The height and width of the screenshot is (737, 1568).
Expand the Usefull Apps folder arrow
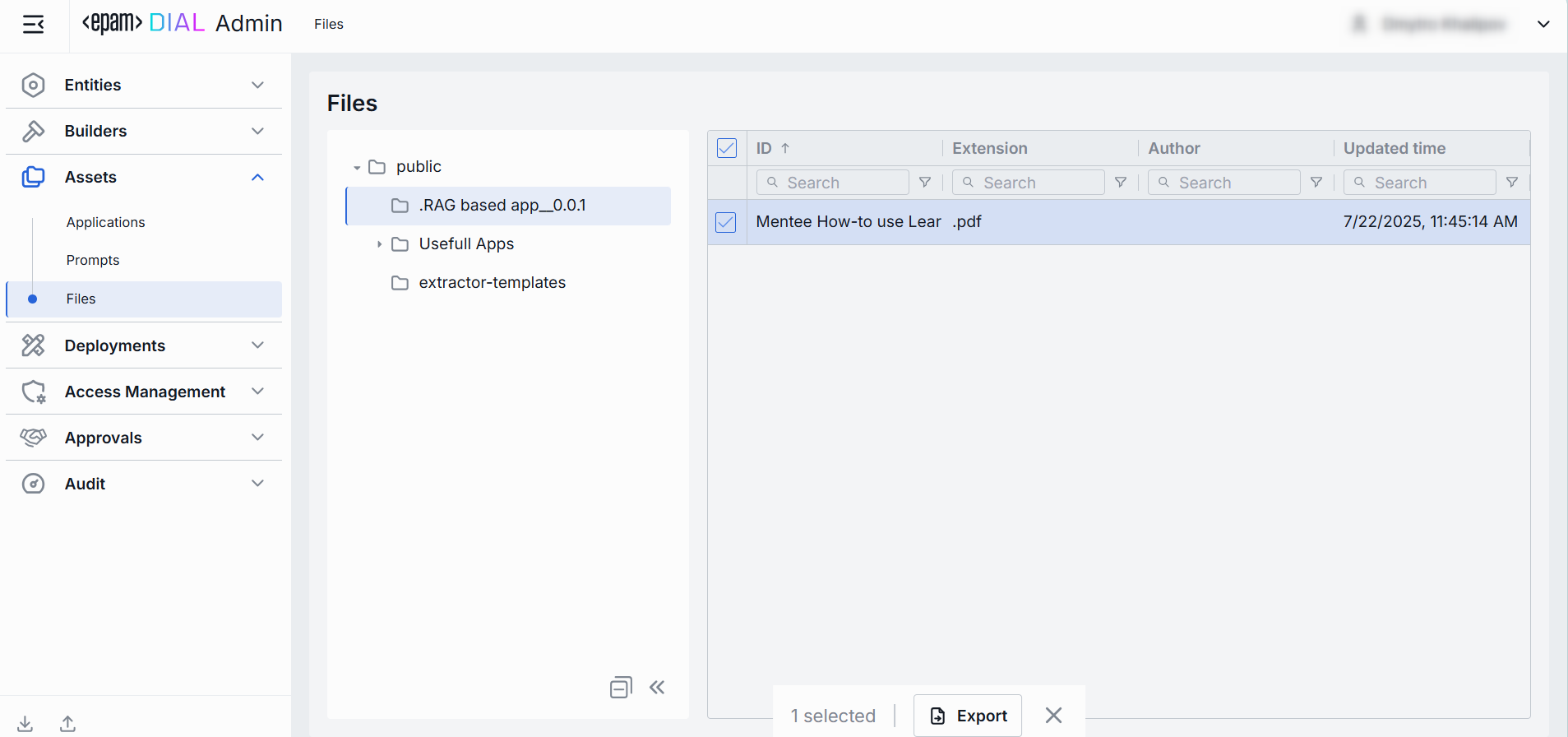379,244
